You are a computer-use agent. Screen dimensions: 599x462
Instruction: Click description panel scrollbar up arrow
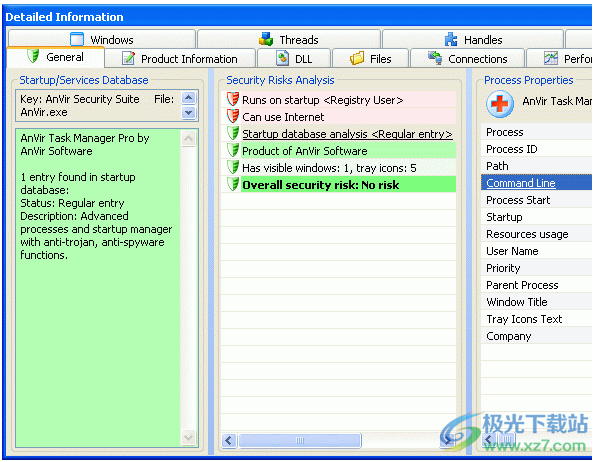[x=188, y=138]
